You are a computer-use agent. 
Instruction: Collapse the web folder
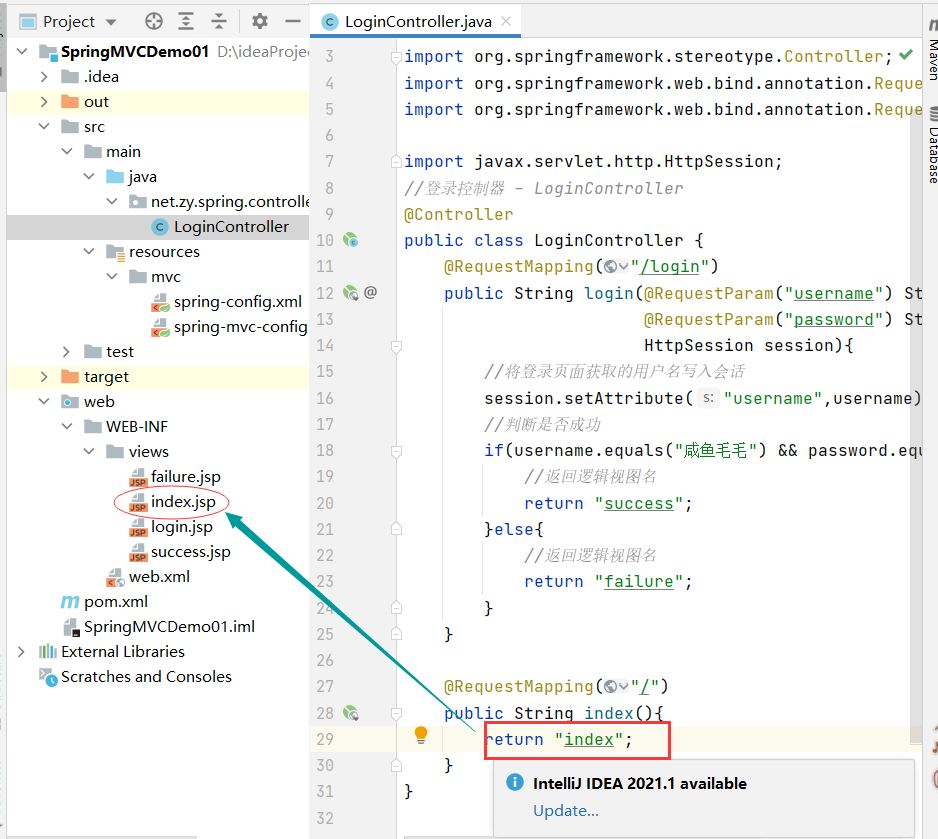tap(44, 402)
